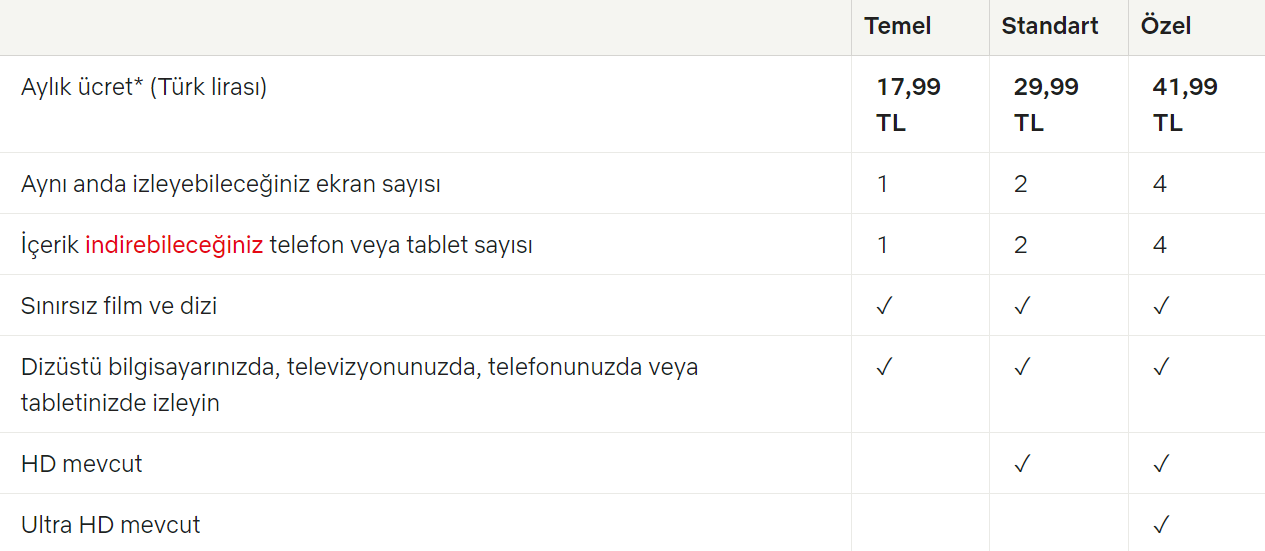
Task: Click Standart checkmark for Sınırsız film ve dizi
Action: tap(1022, 306)
